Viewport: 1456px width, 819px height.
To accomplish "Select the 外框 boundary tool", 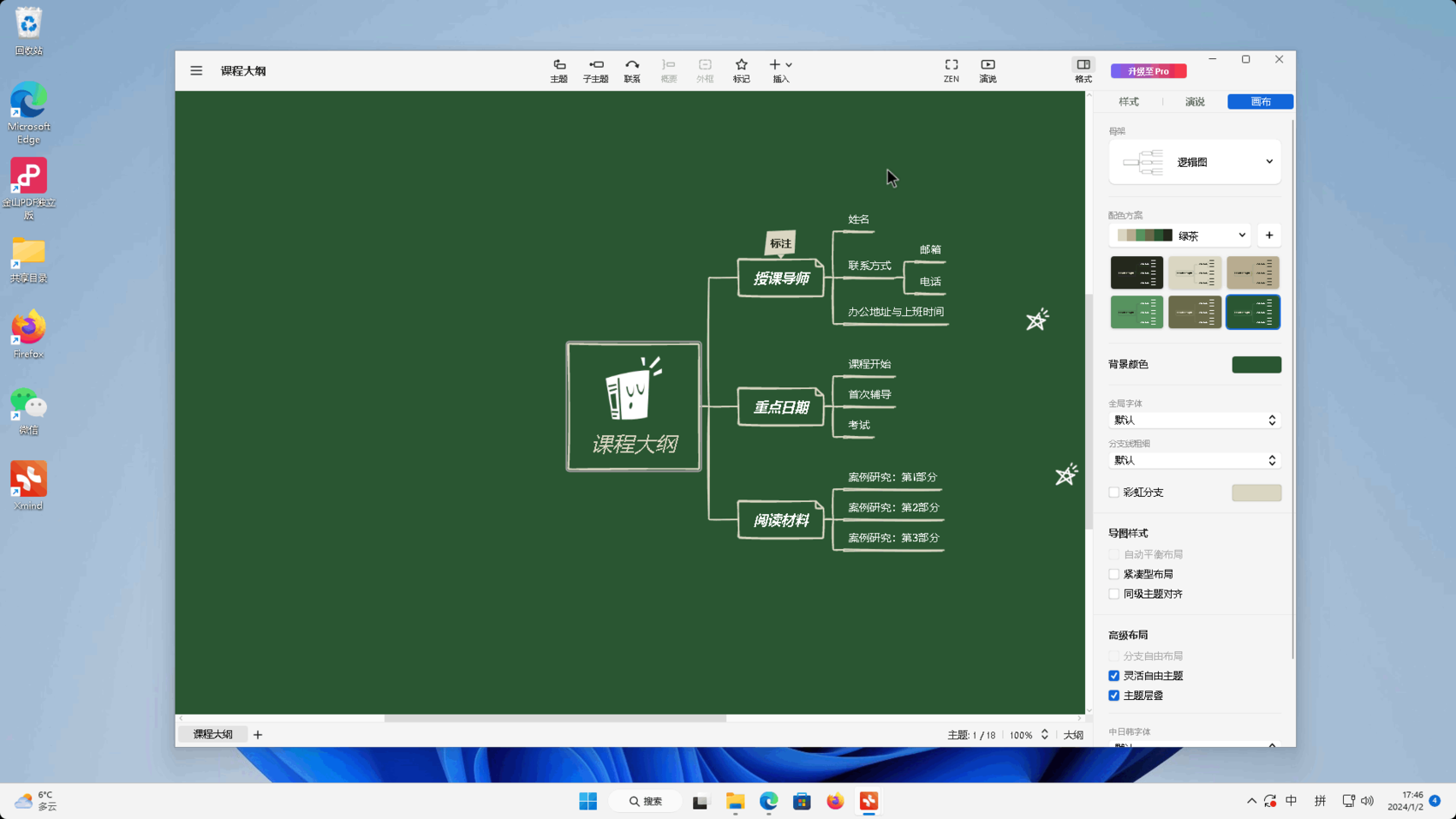I will 705,70.
